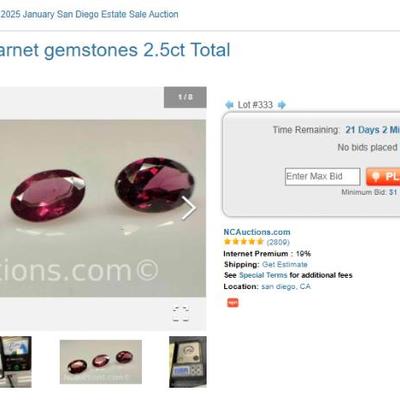Open the Special Terms link

[x=263, y=275]
